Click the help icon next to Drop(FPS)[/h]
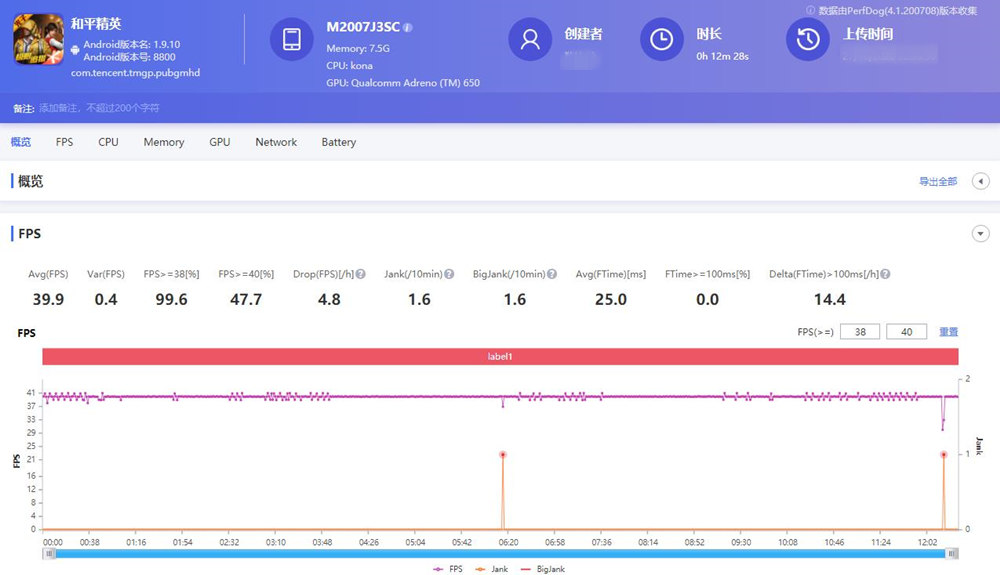1000x575 pixels. [360, 274]
